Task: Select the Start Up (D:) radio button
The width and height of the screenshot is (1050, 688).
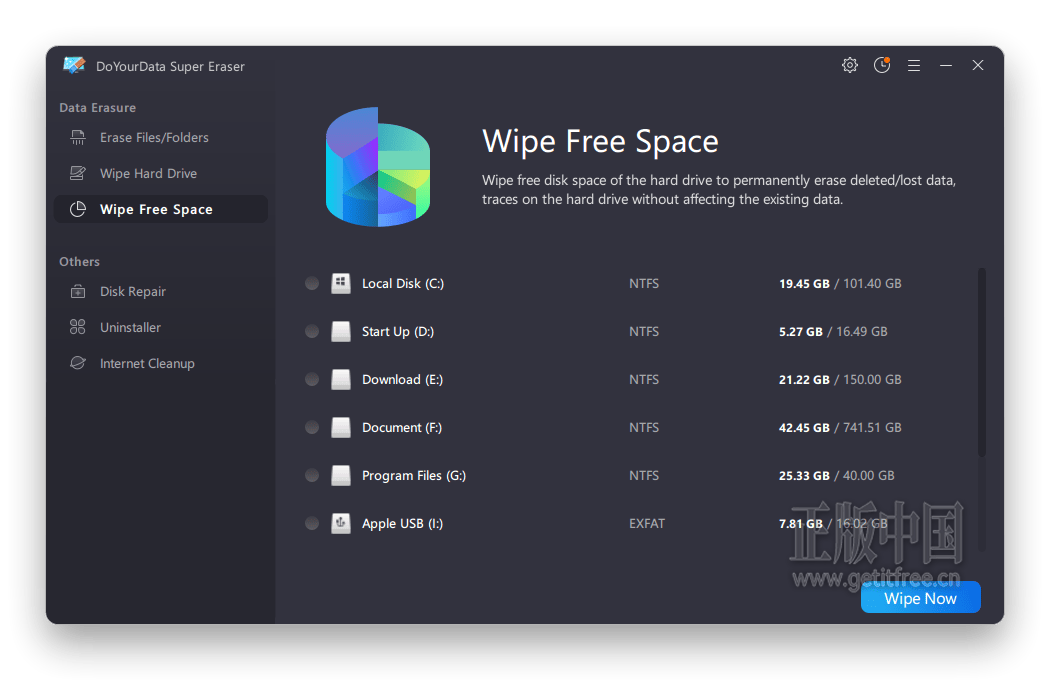Action: pyautogui.click(x=312, y=332)
